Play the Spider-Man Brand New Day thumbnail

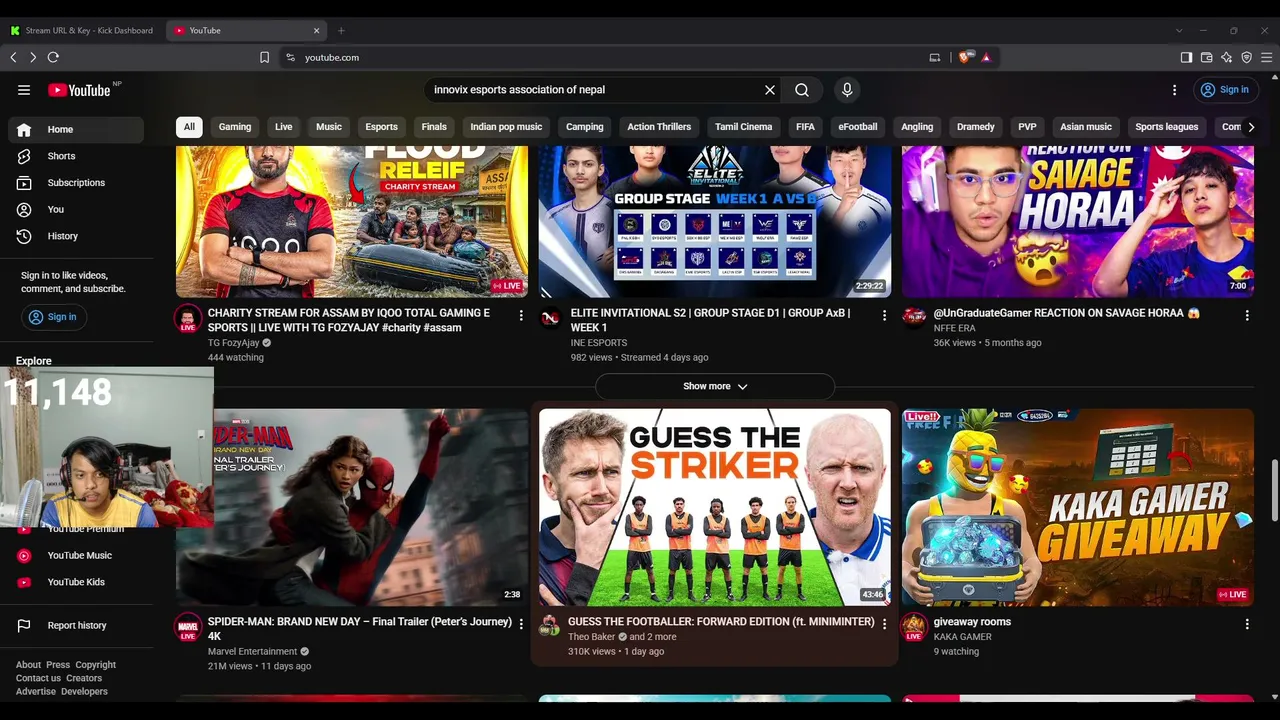tap(352, 507)
